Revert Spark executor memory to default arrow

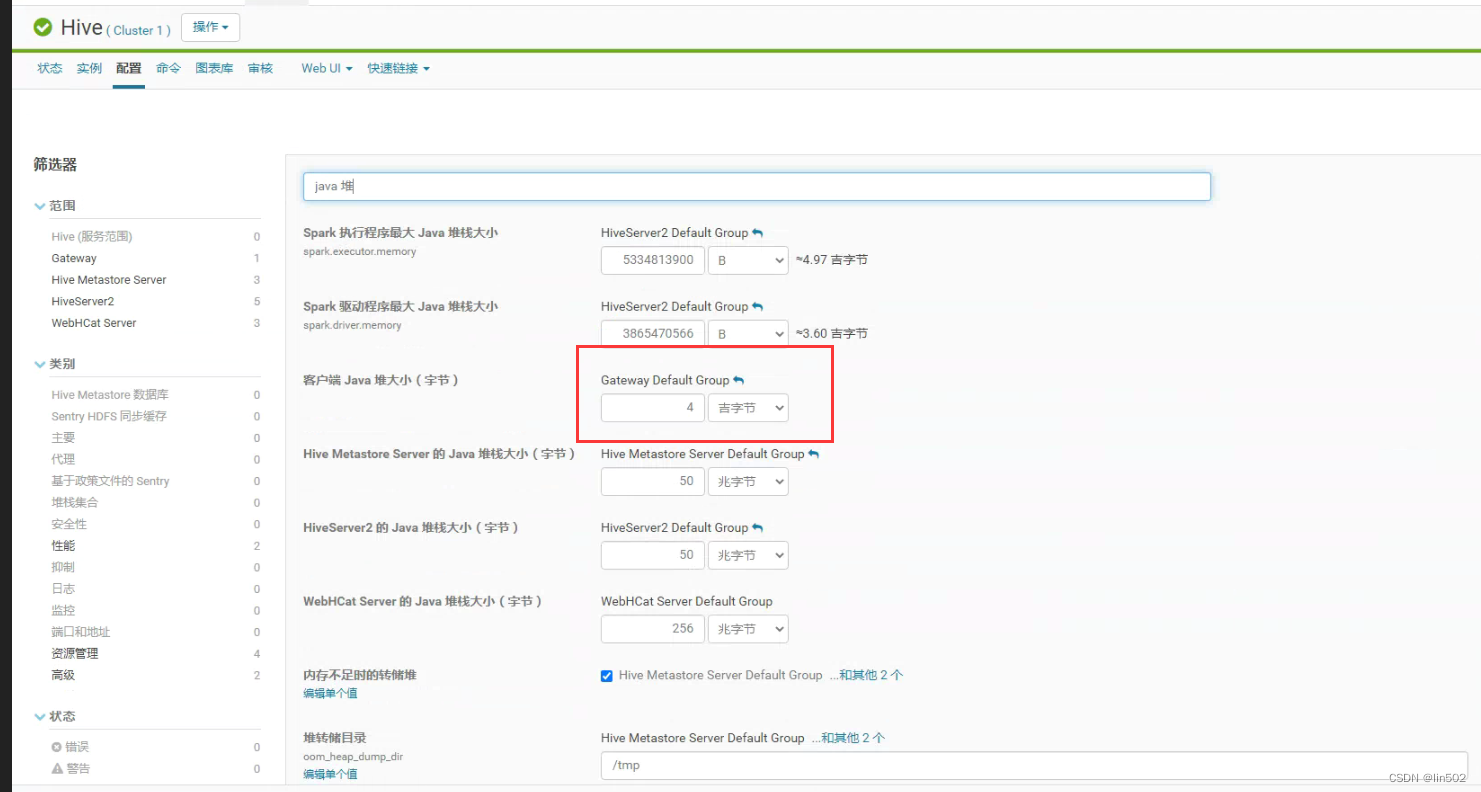(758, 233)
